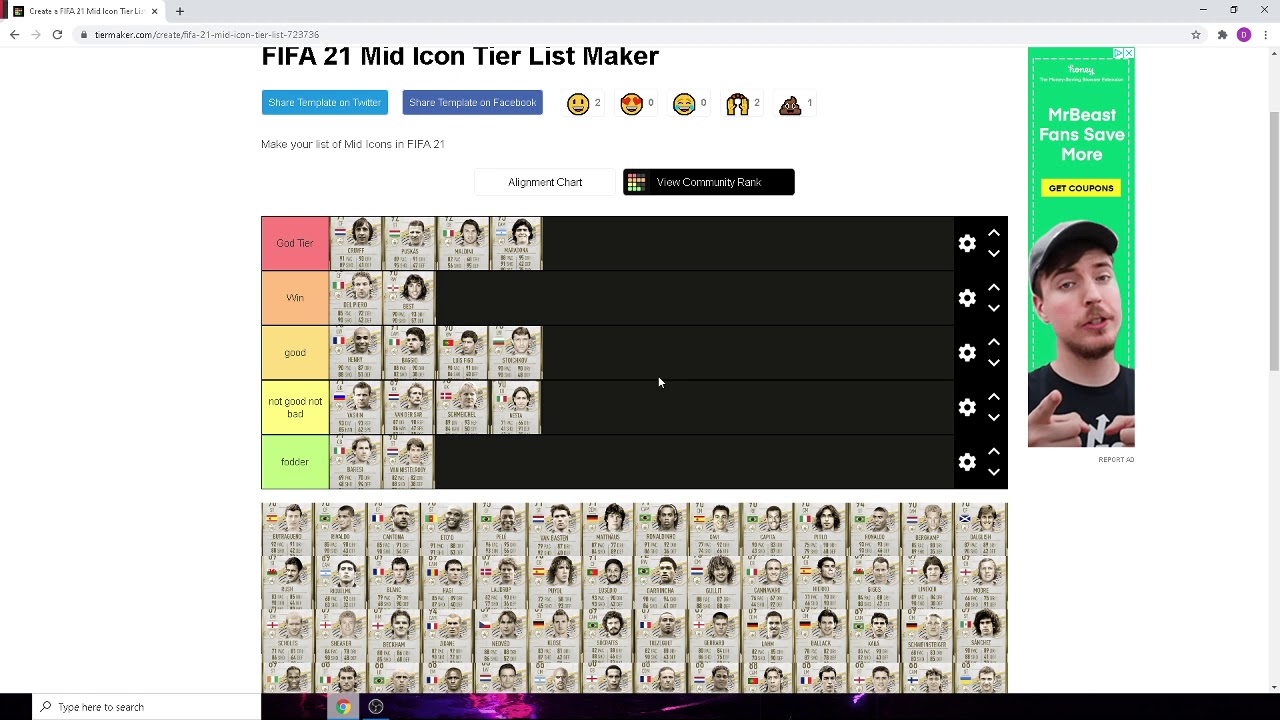Select the Henry card in good row

click(x=356, y=353)
